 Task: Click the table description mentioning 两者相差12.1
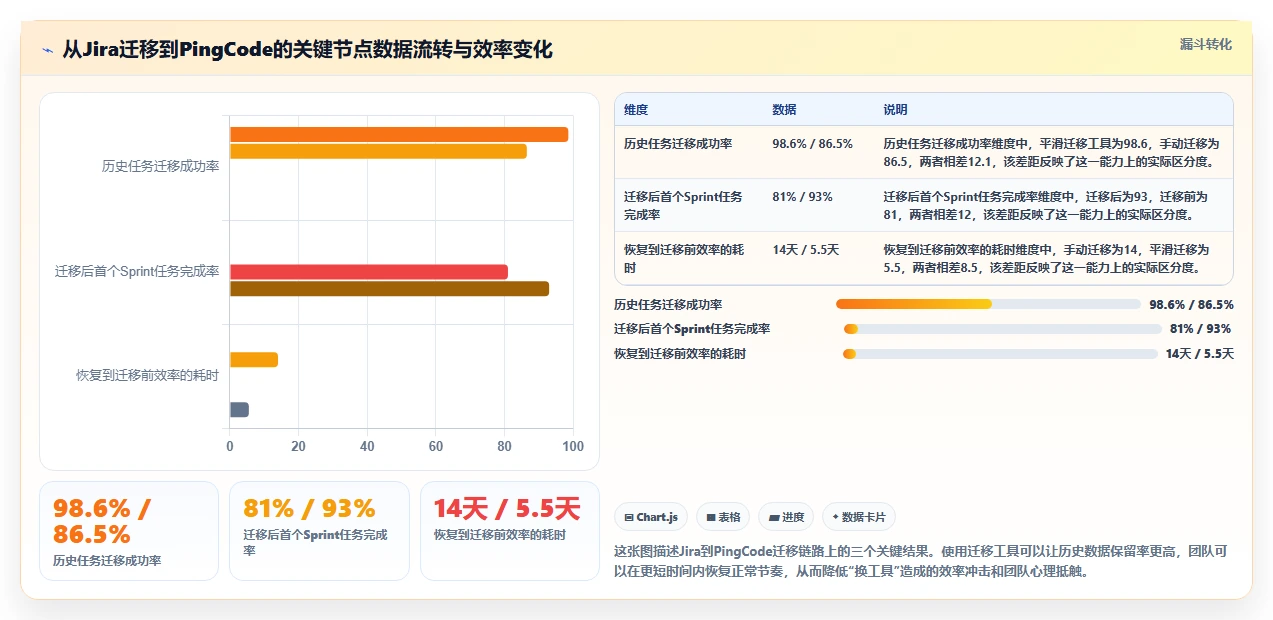coord(1051,152)
